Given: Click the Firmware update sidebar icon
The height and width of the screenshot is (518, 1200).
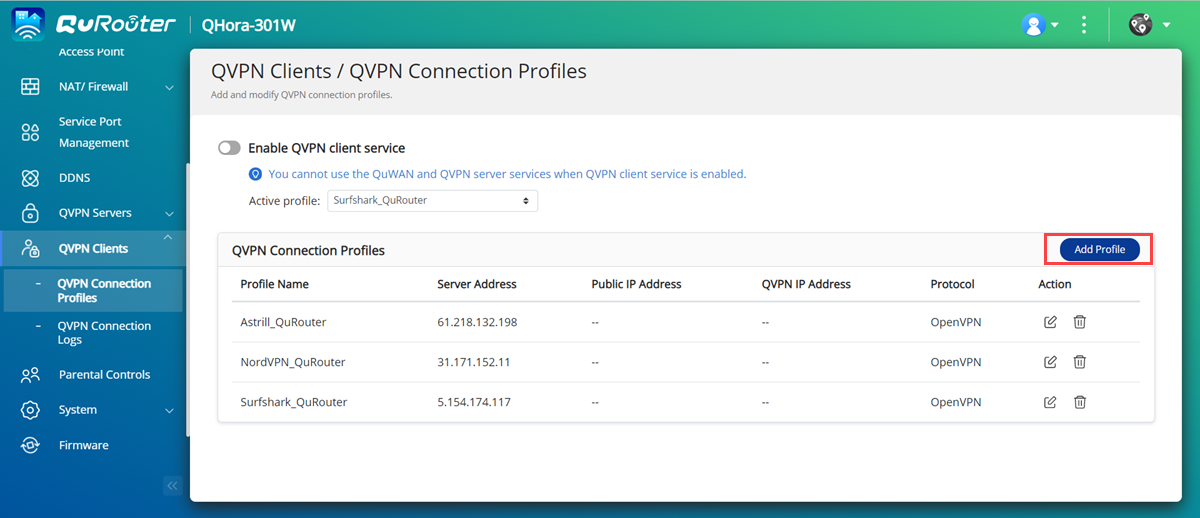Looking at the screenshot, I should (30, 445).
